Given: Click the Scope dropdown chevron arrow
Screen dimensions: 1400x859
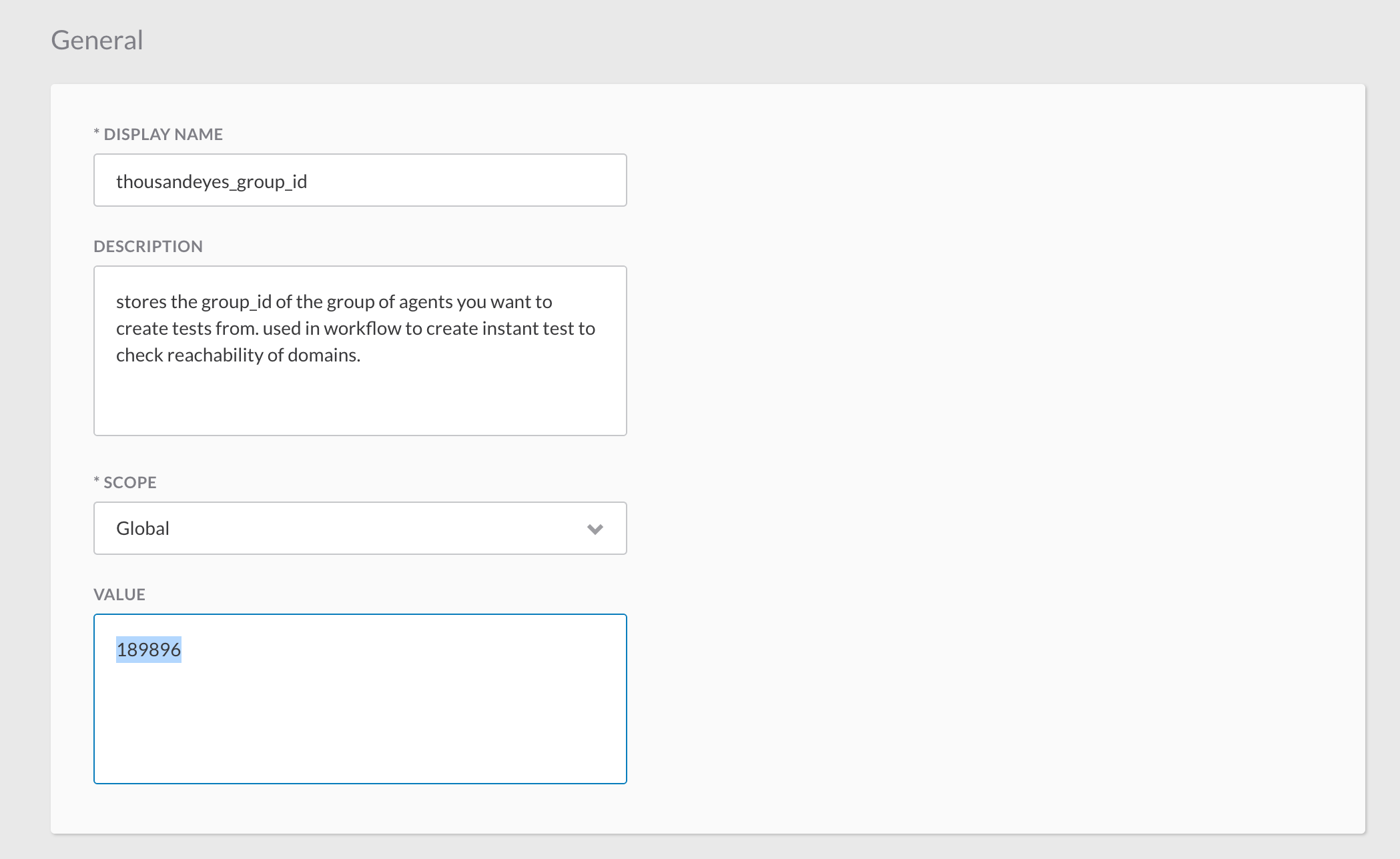Looking at the screenshot, I should [595, 529].
